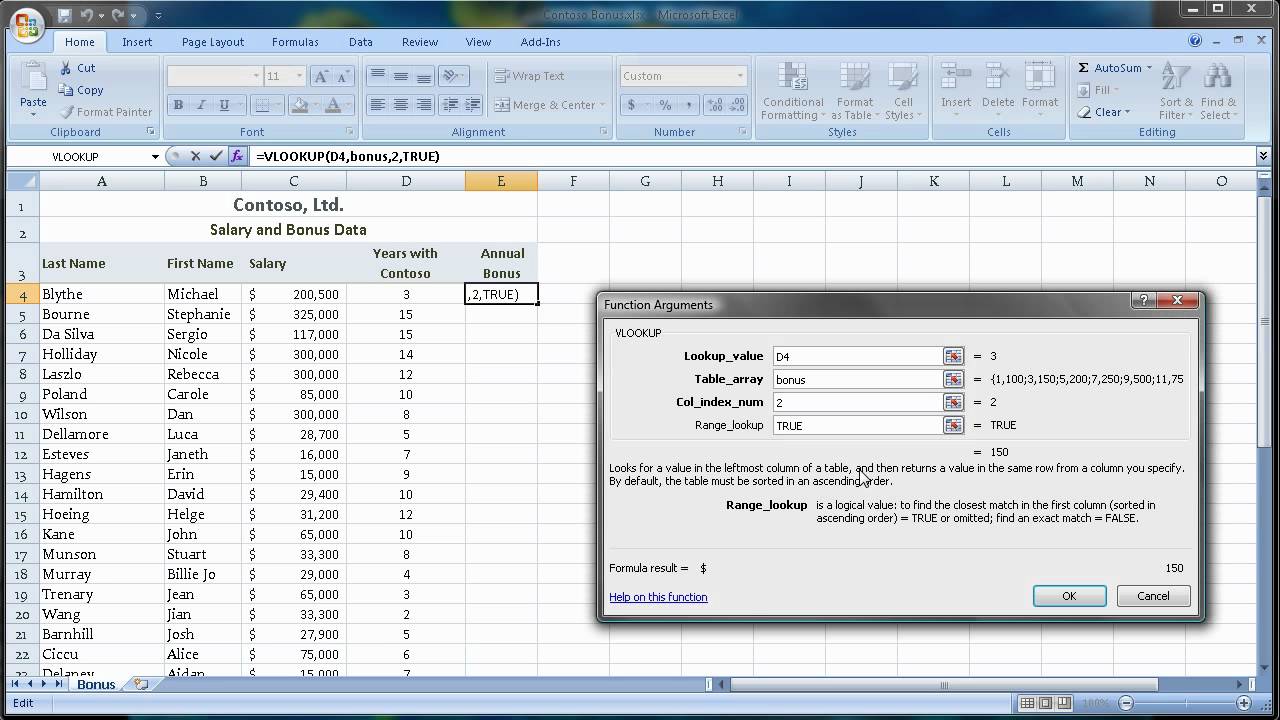The image size is (1280, 720).
Task: Toggle Italic formatting
Action: 201,105
